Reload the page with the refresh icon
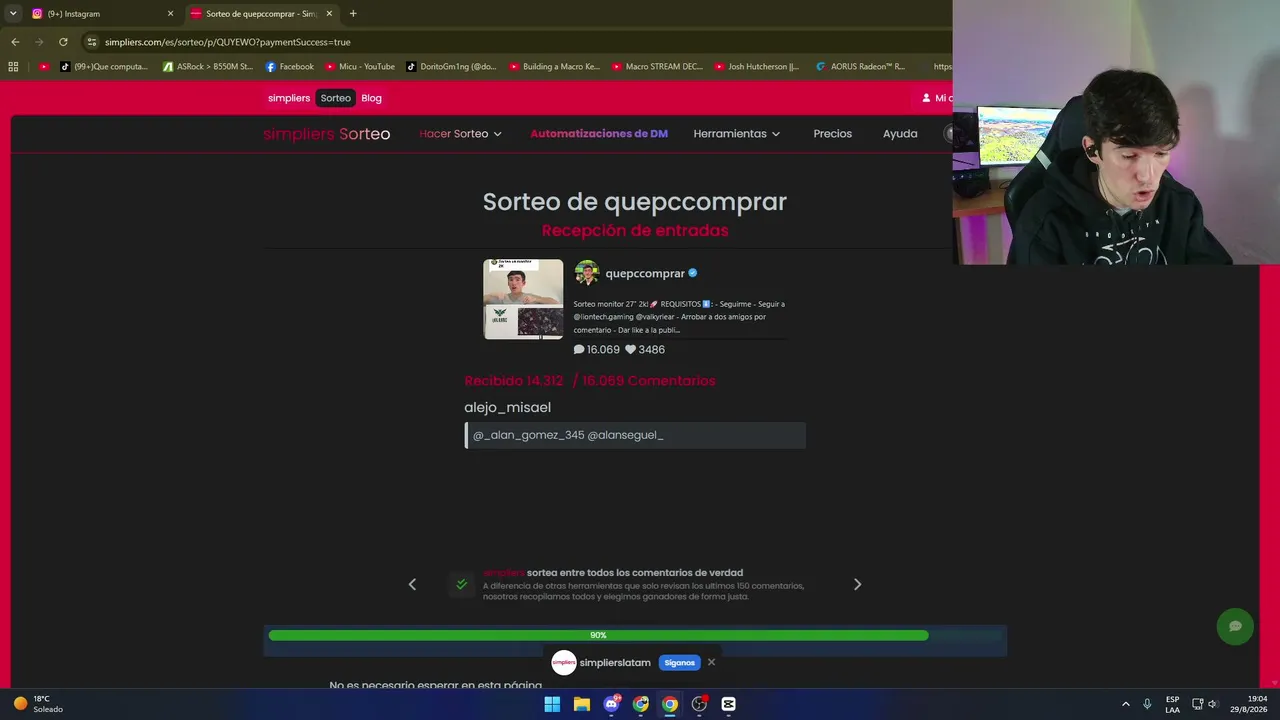The height and width of the screenshot is (720, 1280). (x=63, y=42)
